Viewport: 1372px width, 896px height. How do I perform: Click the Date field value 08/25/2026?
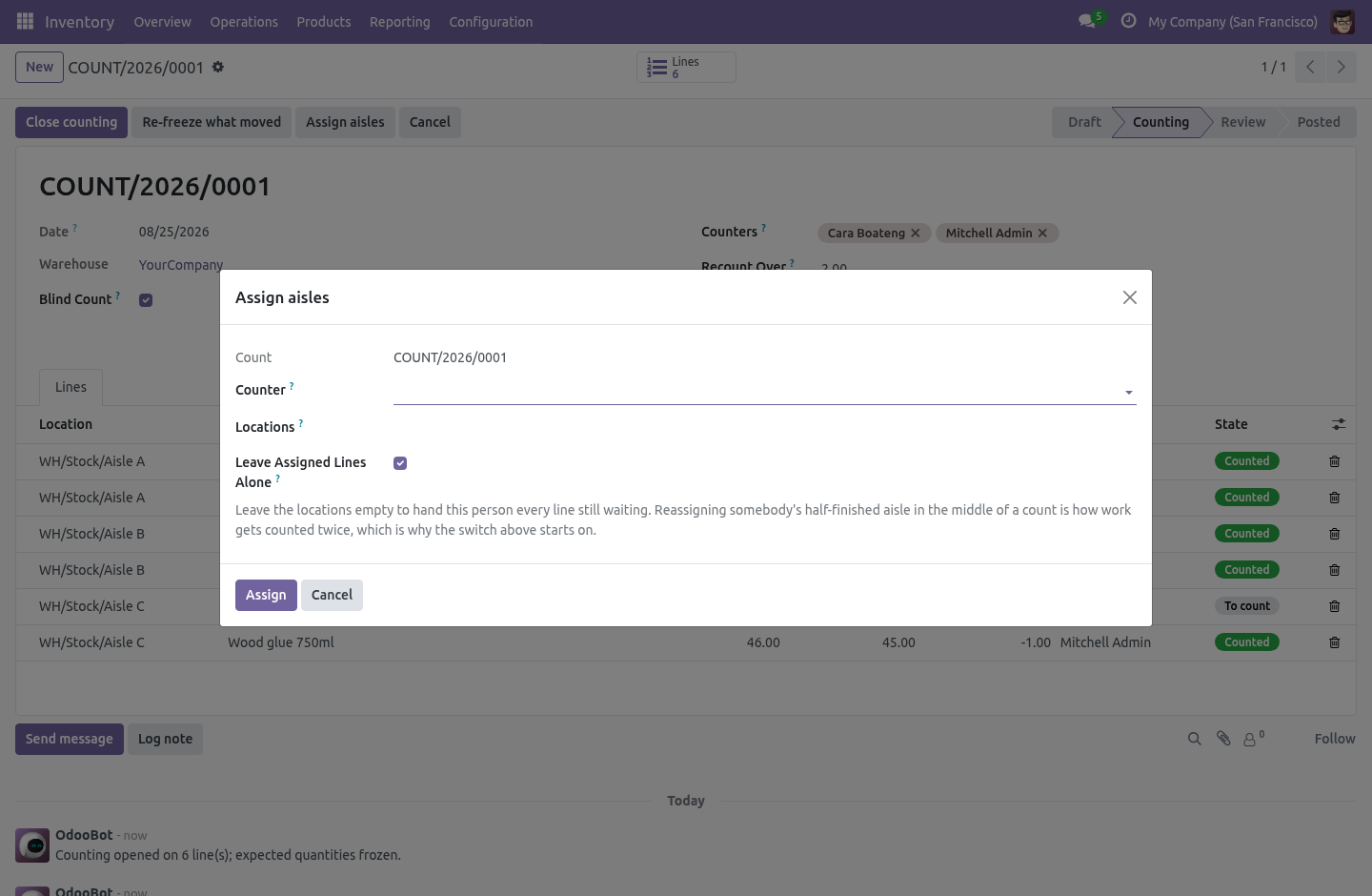173,232
